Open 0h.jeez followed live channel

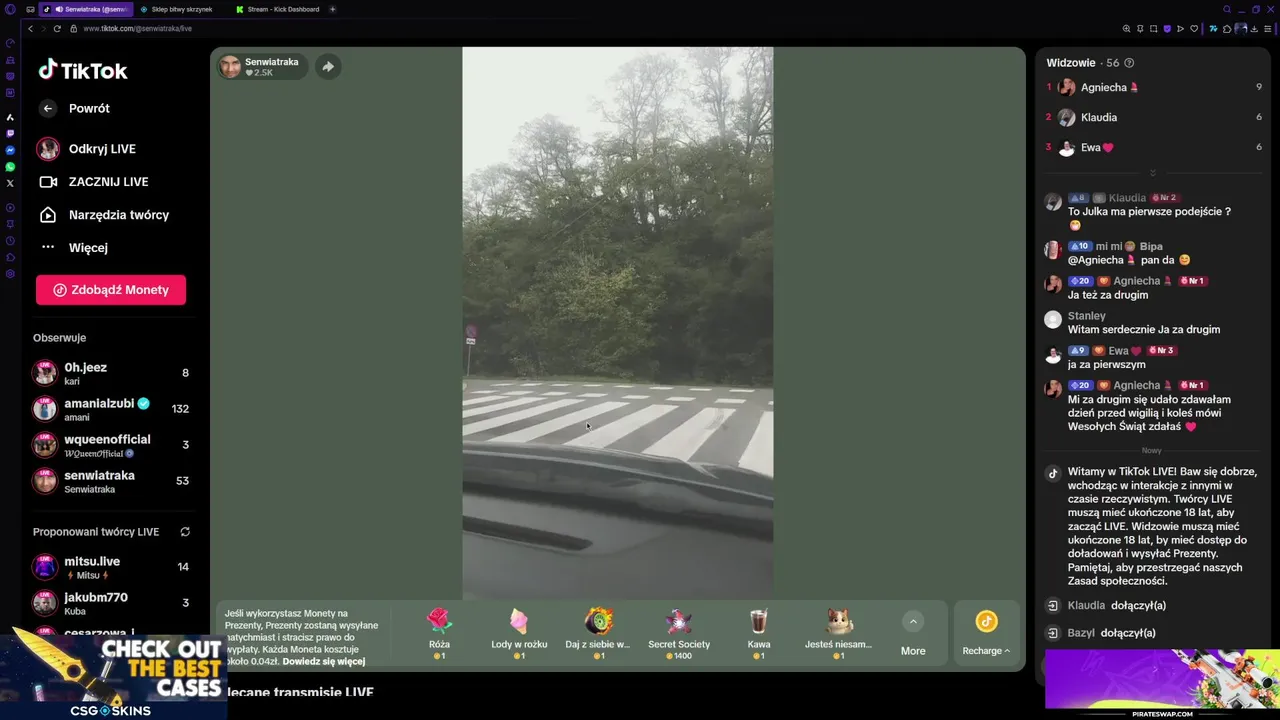(111, 373)
